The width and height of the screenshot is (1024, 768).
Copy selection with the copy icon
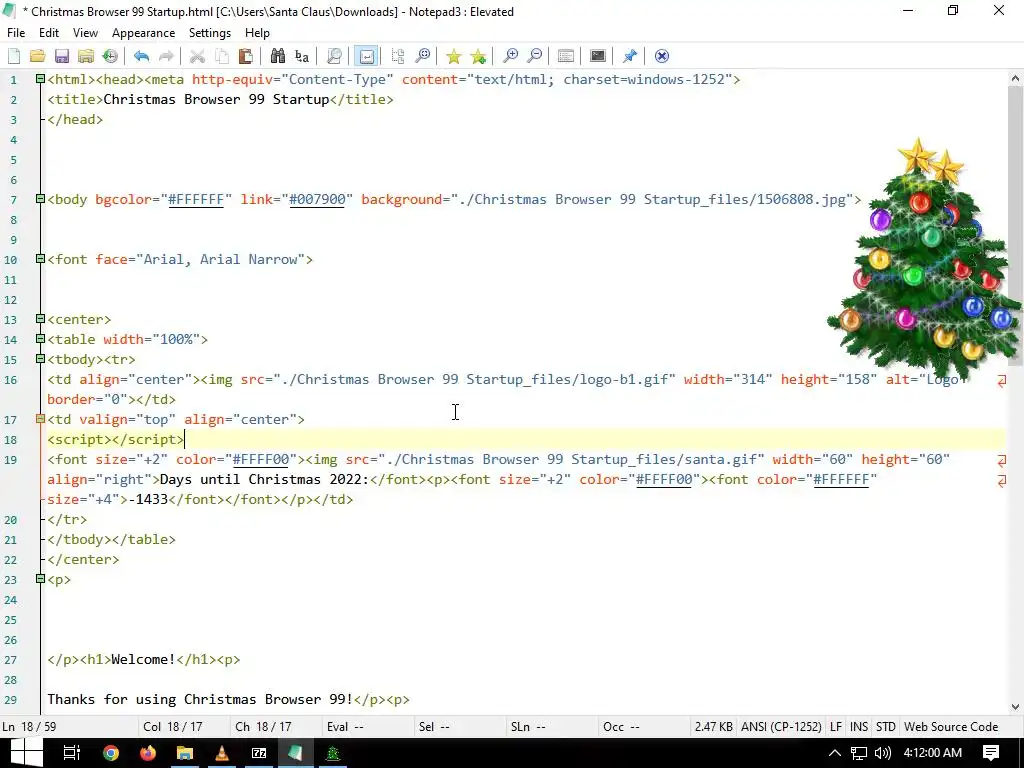221,56
